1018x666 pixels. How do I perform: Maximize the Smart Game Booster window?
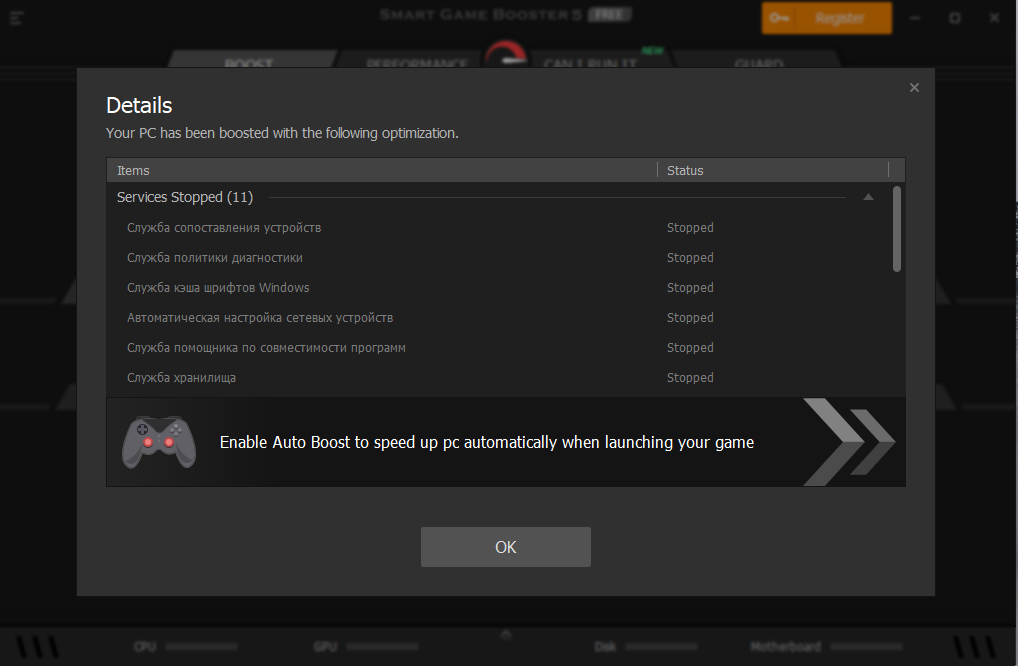954,18
